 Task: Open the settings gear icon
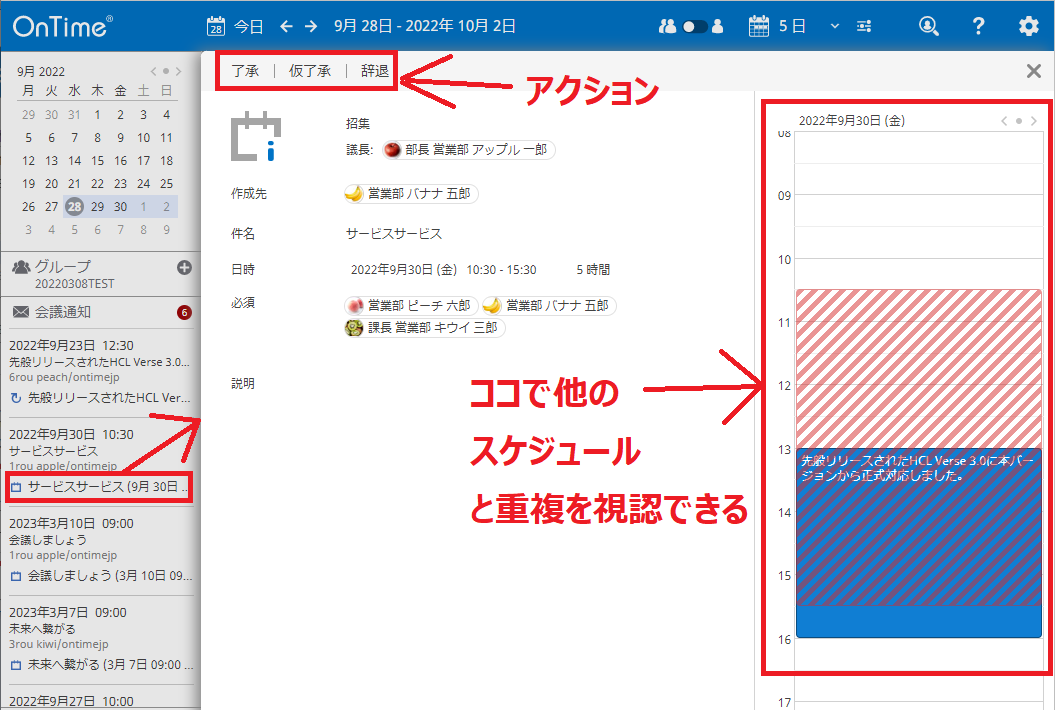1028,26
